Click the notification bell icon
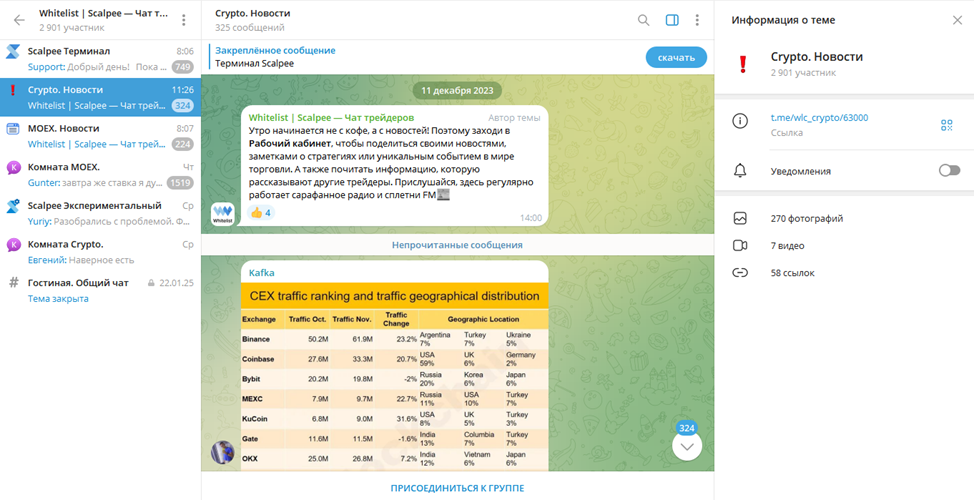Viewport: 974px width, 500px height. (x=740, y=171)
